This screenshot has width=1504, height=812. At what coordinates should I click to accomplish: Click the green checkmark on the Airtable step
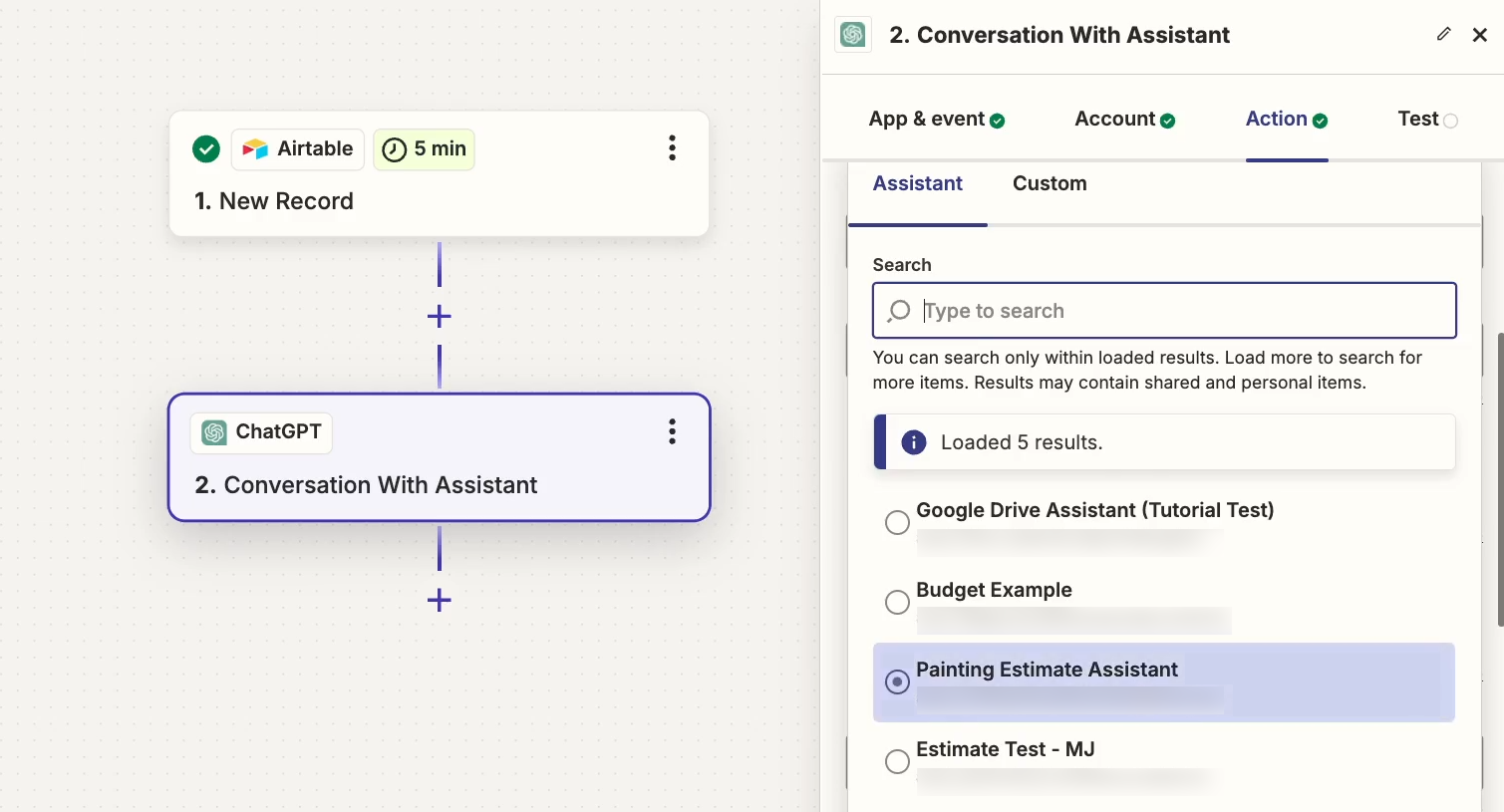pyautogui.click(x=206, y=149)
